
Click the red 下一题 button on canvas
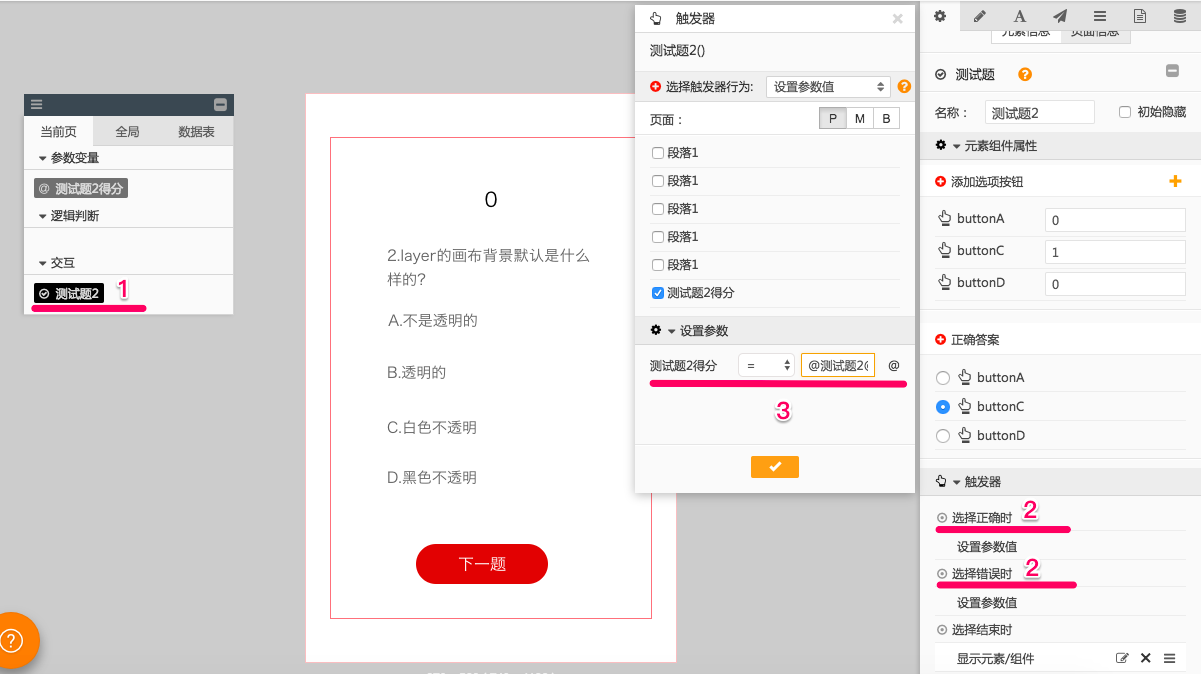(481, 564)
